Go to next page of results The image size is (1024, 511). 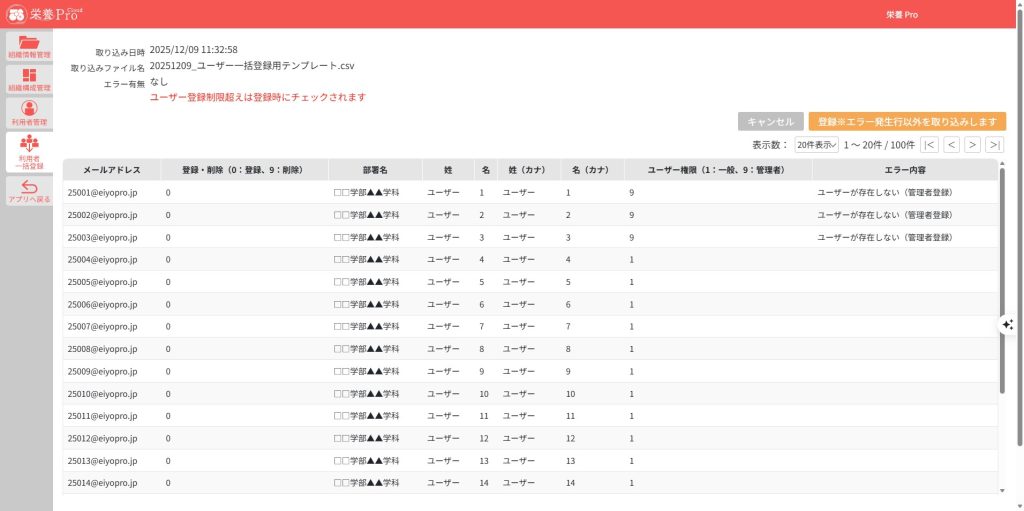coord(972,145)
